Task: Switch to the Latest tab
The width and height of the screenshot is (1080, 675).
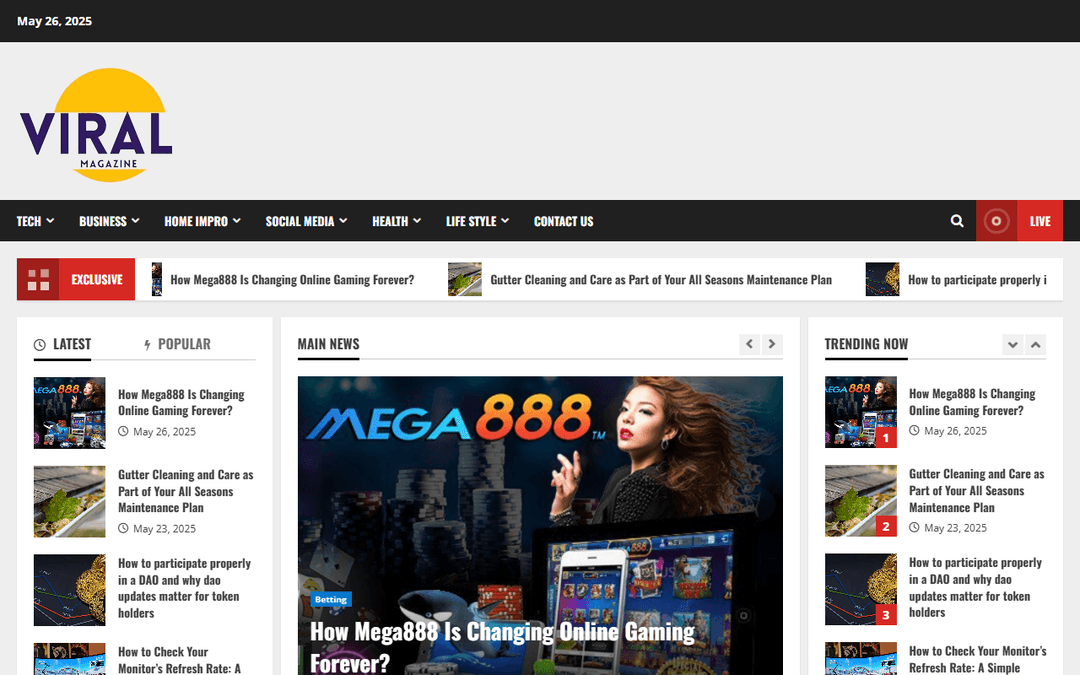Action: [x=63, y=344]
